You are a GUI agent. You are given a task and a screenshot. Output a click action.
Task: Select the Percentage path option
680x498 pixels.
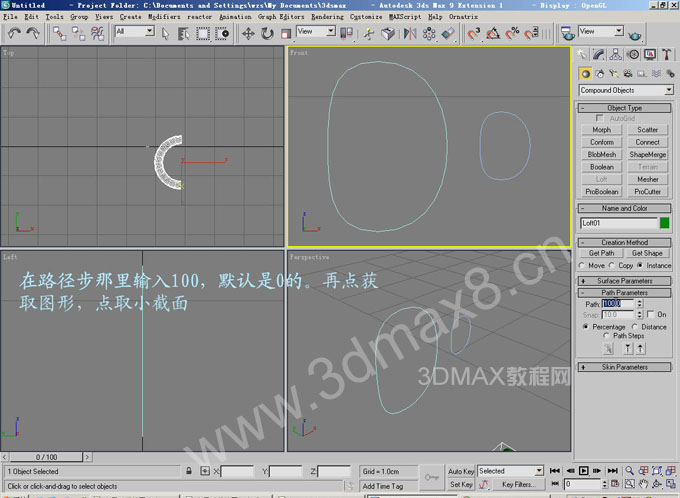[x=585, y=327]
